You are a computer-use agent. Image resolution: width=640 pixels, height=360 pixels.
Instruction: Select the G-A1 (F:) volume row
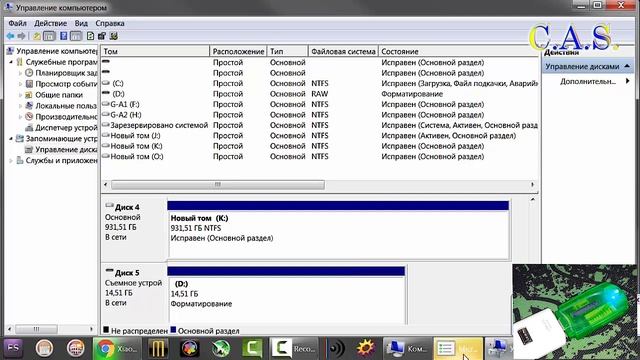[320, 104]
